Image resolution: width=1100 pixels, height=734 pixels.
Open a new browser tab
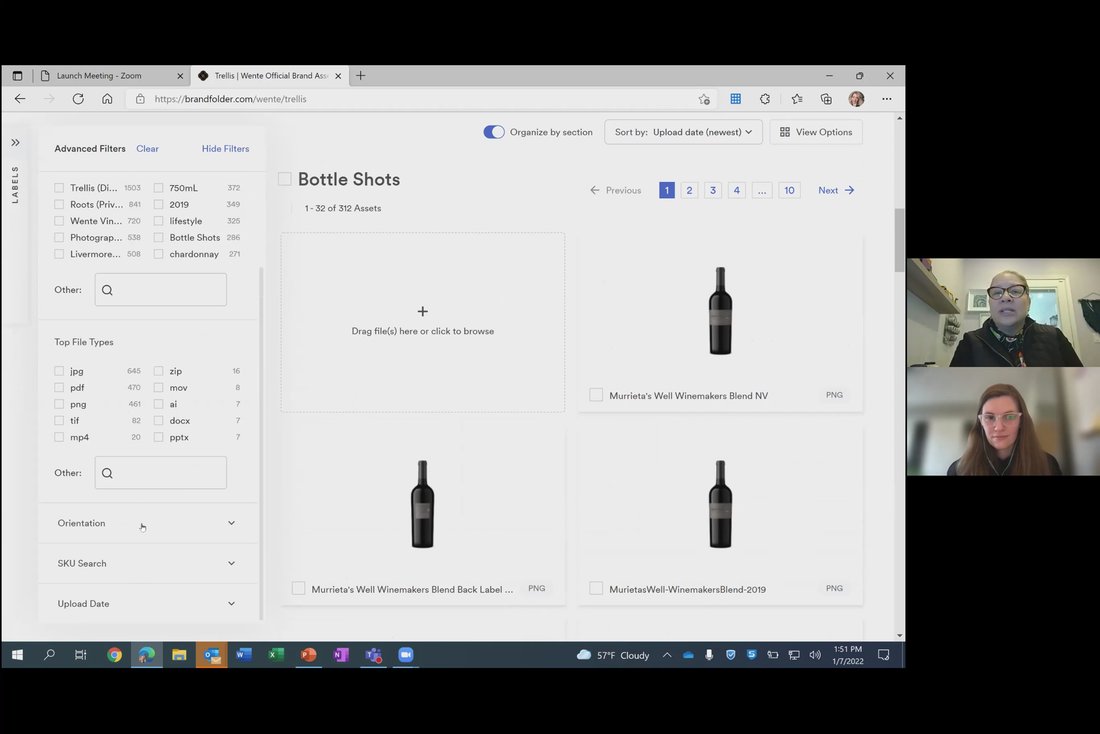point(361,75)
